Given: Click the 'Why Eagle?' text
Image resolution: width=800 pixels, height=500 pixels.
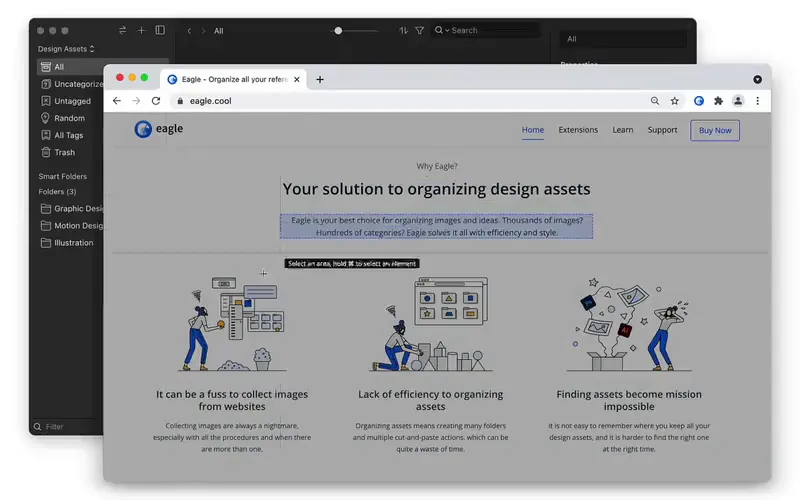Looking at the screenshot, I should click(437, 166).
